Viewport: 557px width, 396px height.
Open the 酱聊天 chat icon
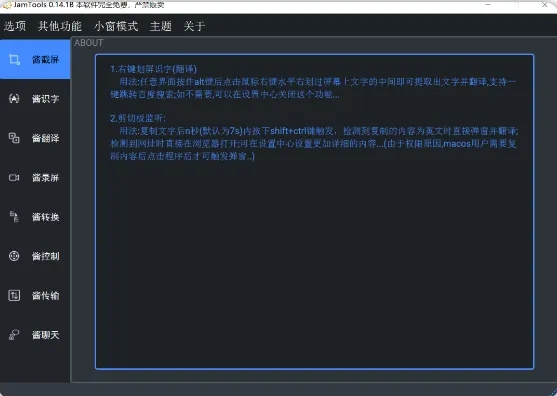tap(14, 335)
